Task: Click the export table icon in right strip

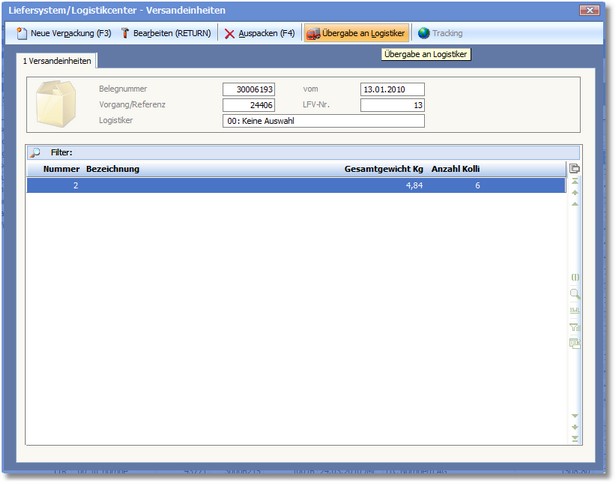Action: click(574, 343)
